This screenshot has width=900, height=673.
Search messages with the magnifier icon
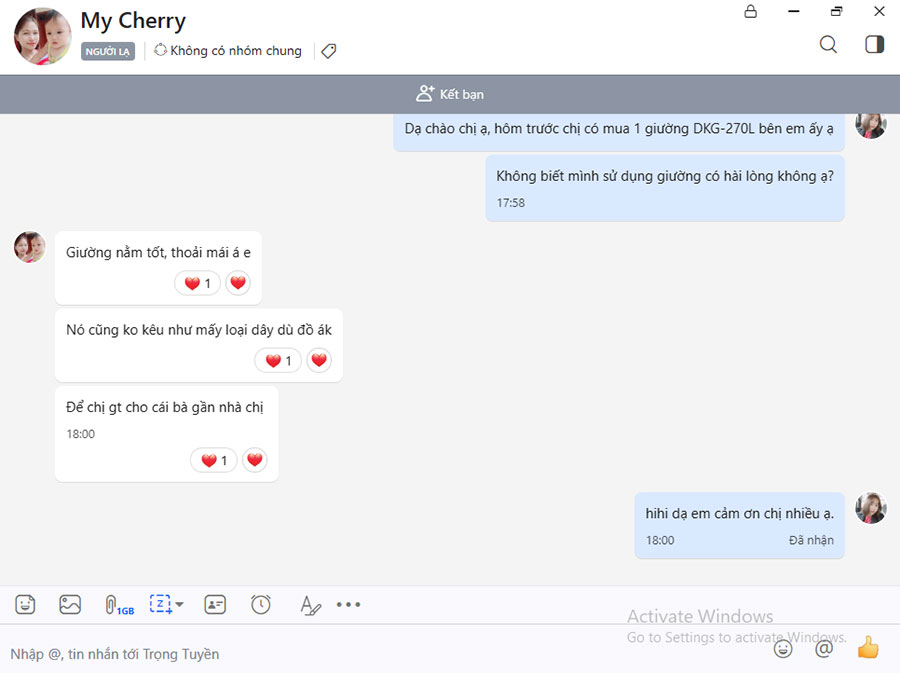pos(828,44)
